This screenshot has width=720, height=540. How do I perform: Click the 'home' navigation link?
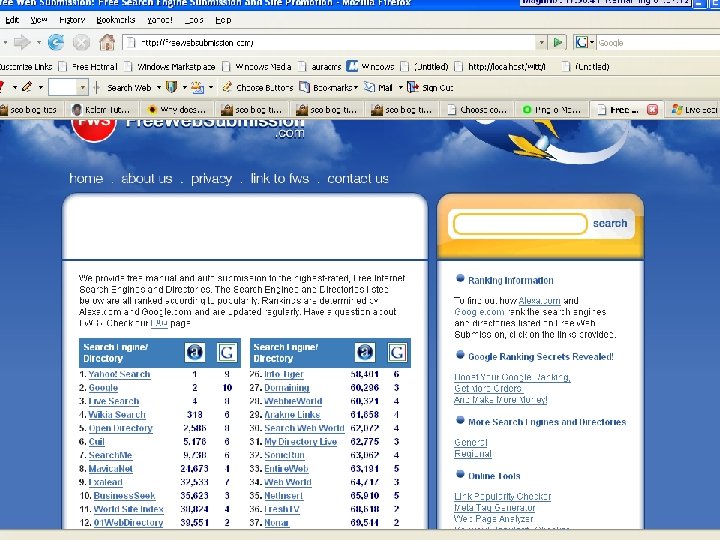tap(86, 178)
